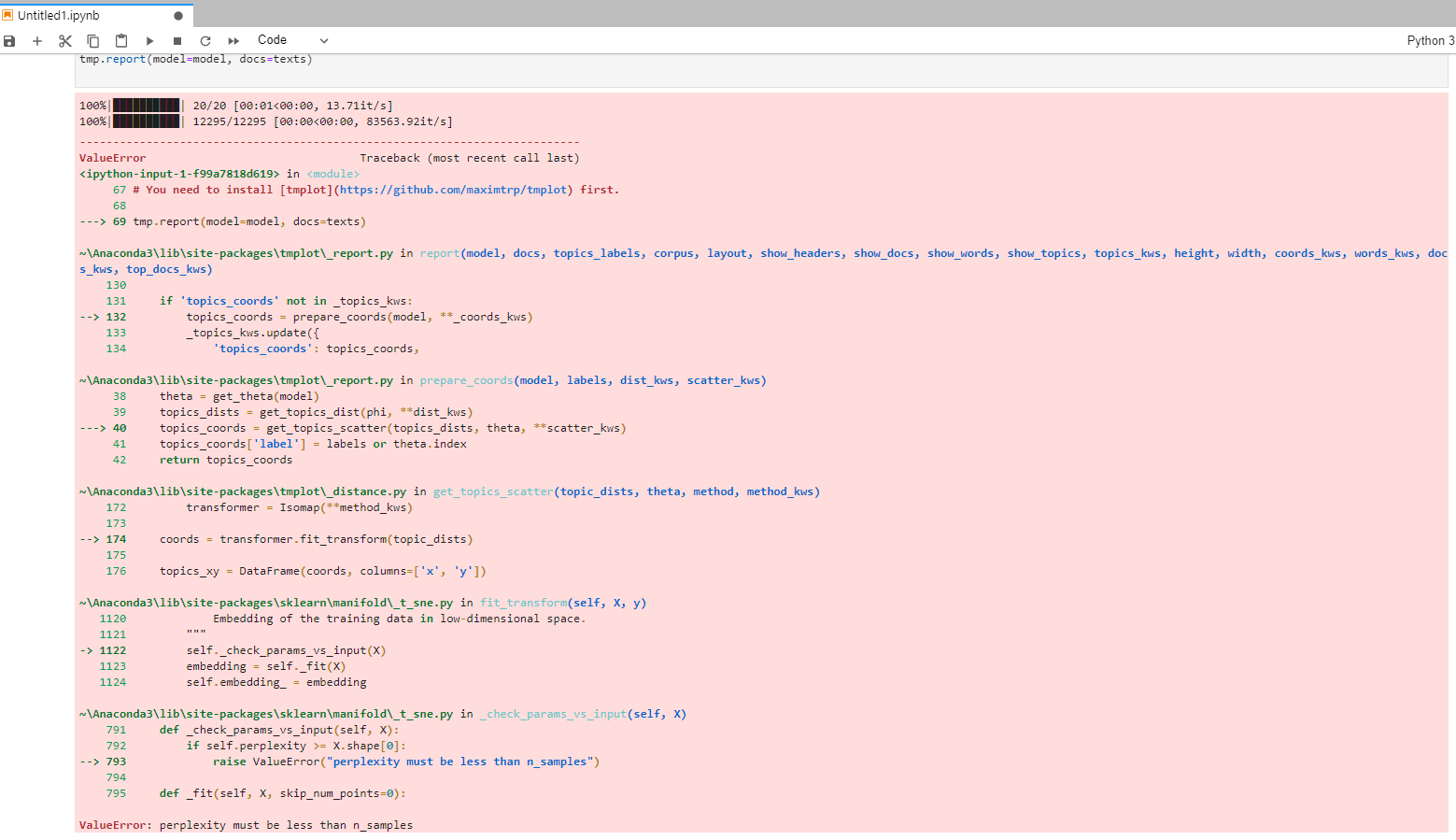Restart the kernel
1456x840 pixels.
point(205,40)
